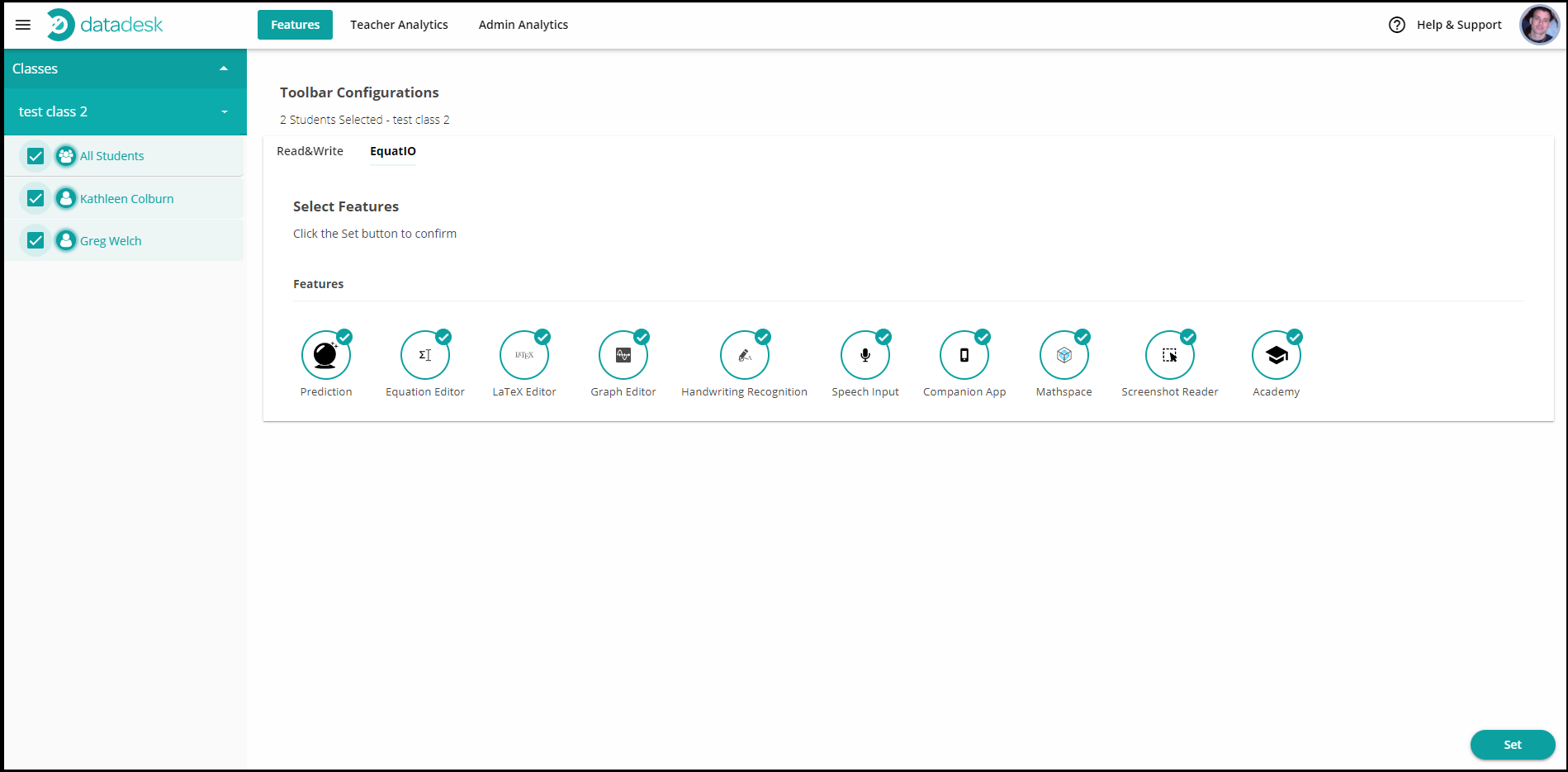Click the Equation Editor label text
This screenshot has width=1568, height=772.
coord(425,392)
